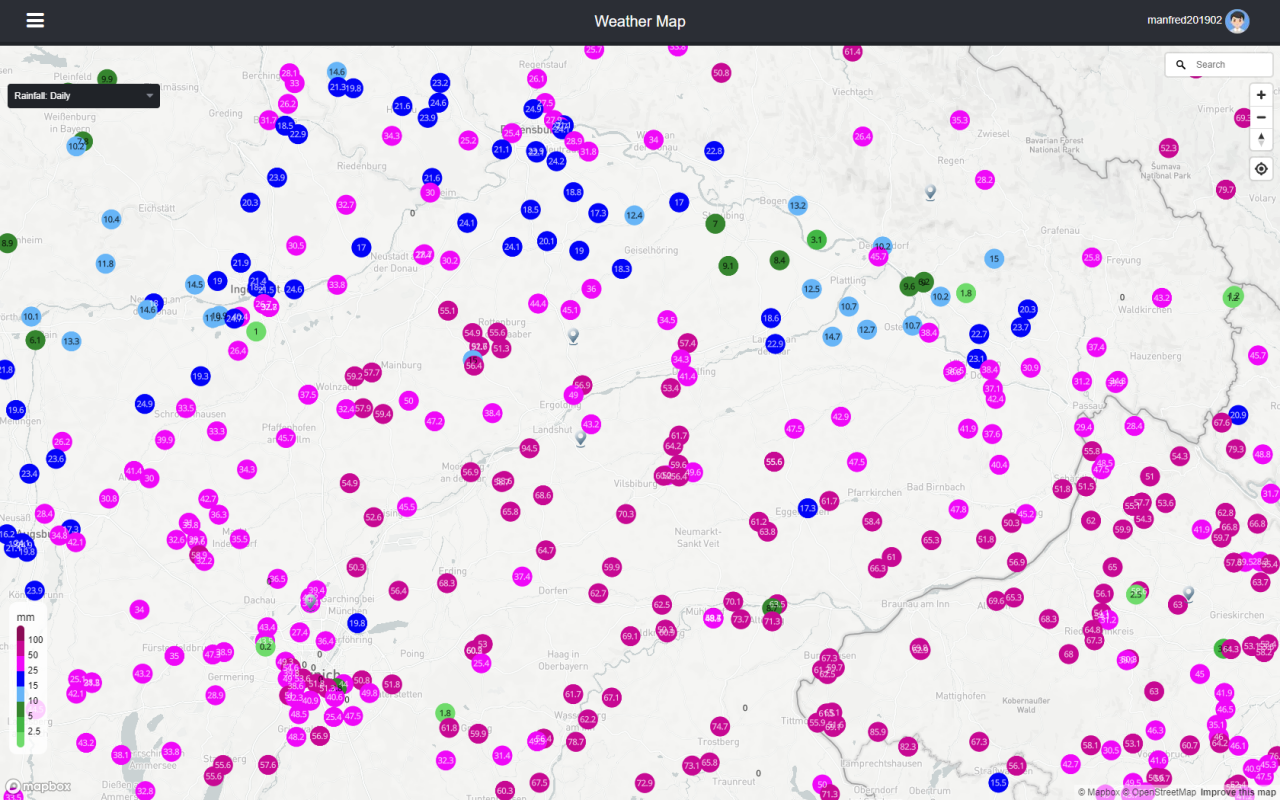
Task: Open the © Mapbox attribution link
Action: [1097, 793]
